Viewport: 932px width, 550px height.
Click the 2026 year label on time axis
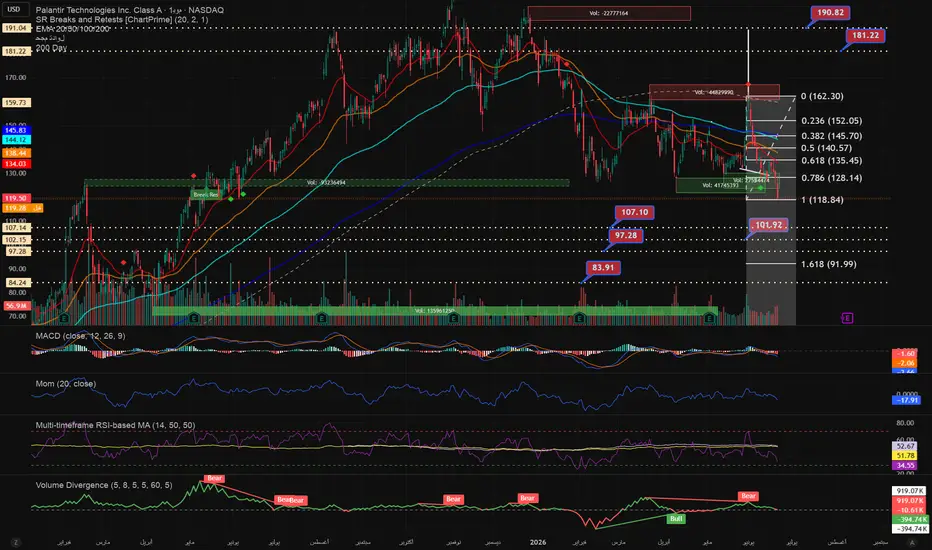538,542
